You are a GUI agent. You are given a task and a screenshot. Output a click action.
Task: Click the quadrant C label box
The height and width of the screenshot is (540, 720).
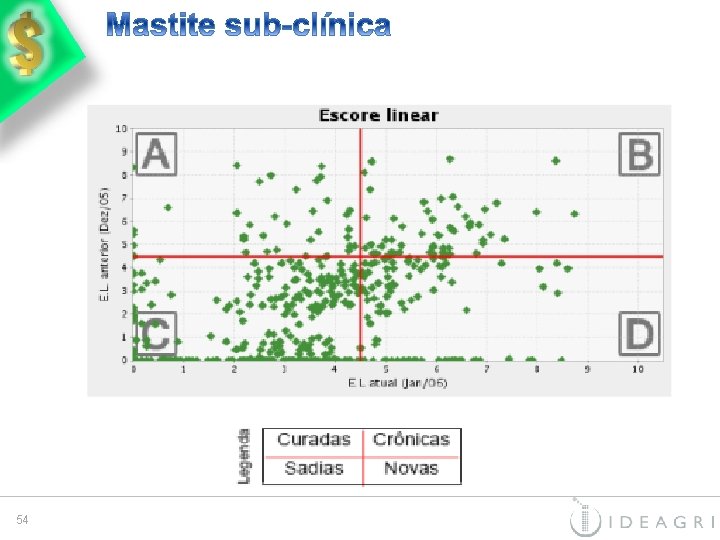point(156,333)
